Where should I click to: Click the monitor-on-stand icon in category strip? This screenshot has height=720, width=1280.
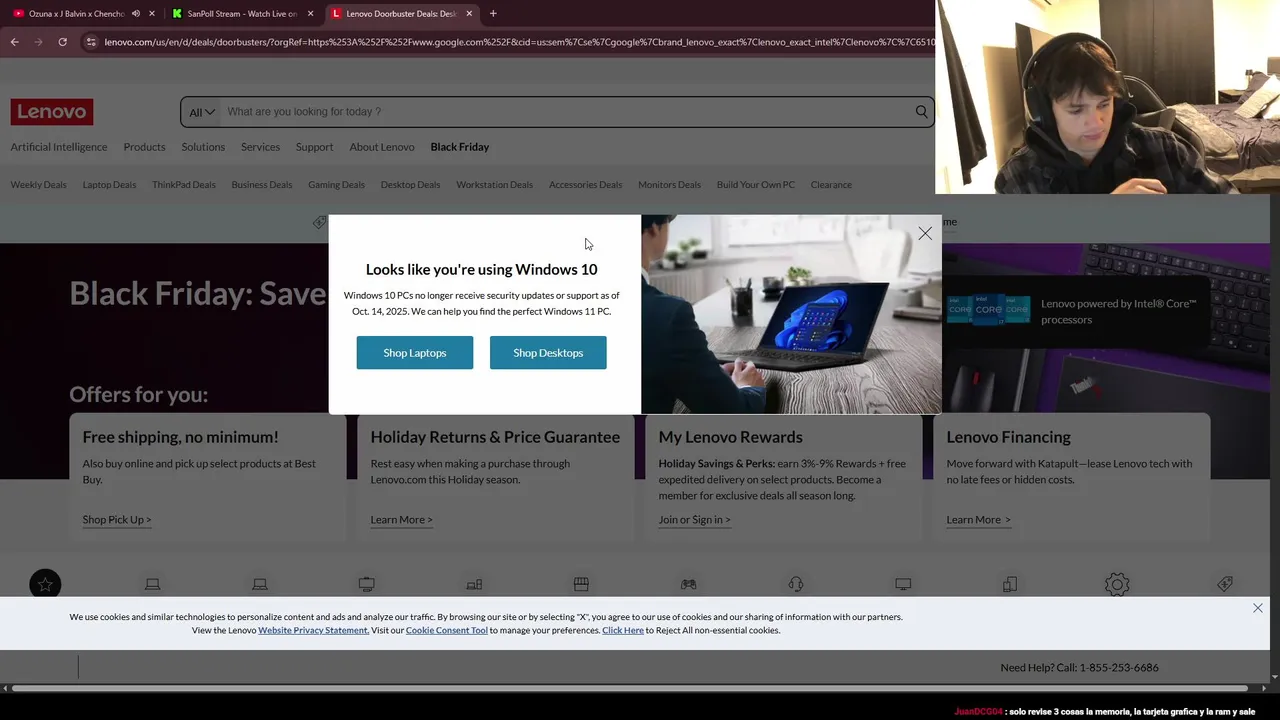[903, 584]
